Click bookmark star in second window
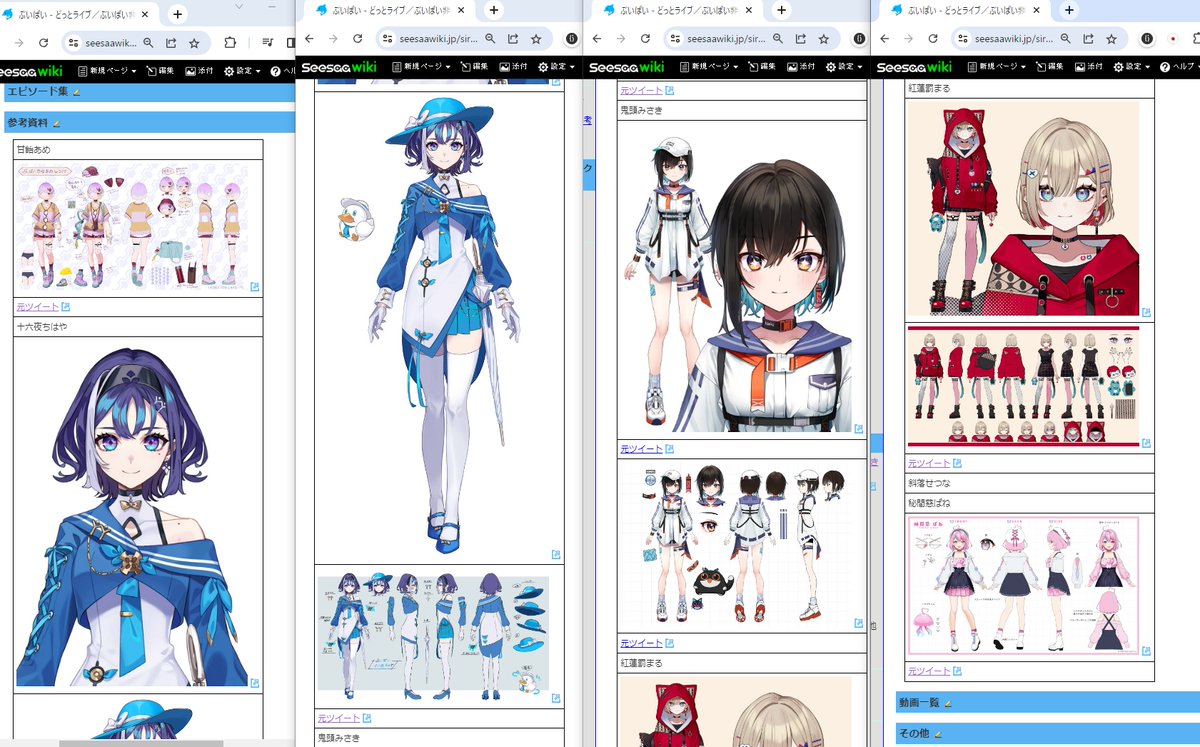1200x747 pixels. point(536,39)
